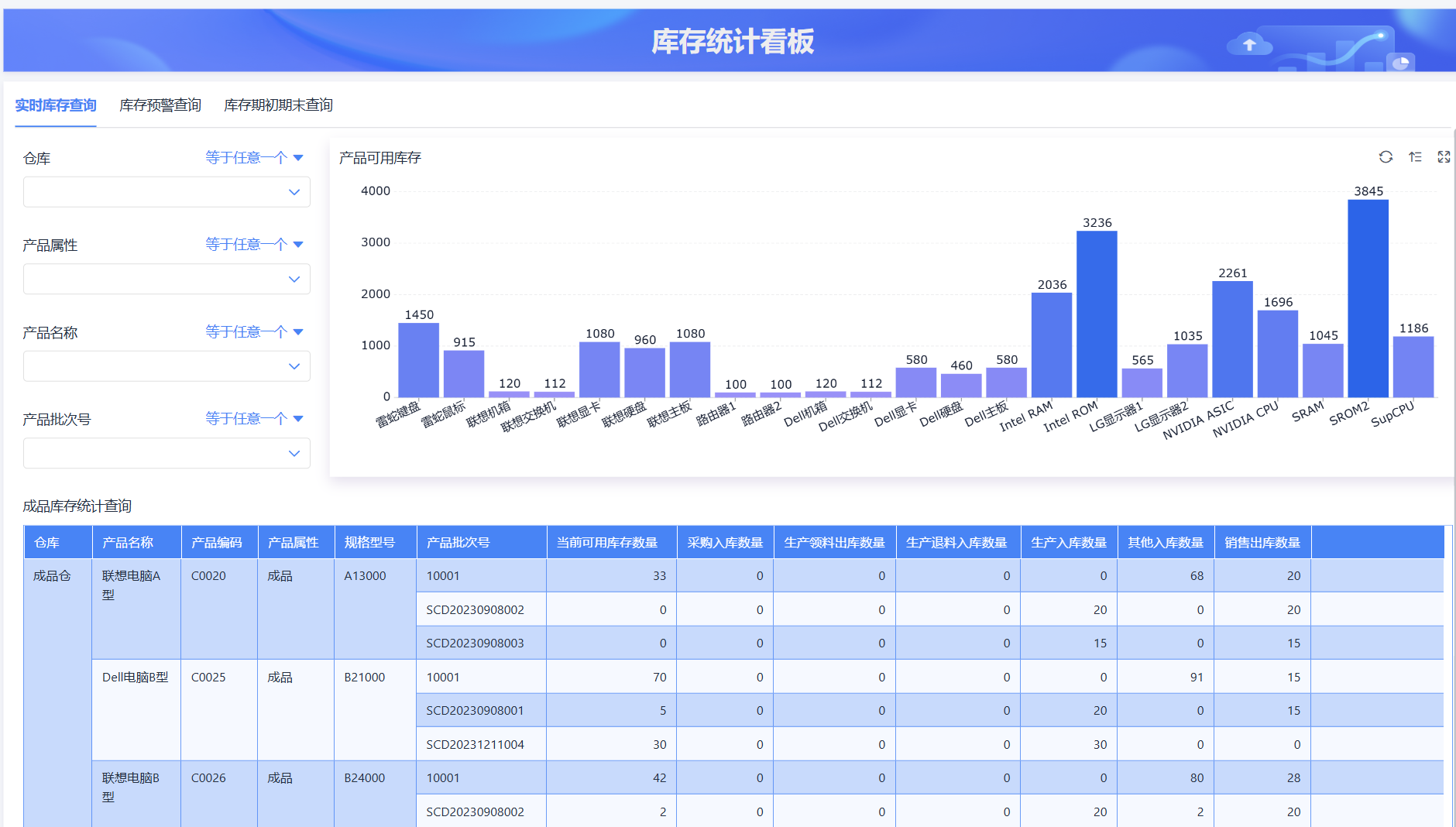Click the 雷蛇鼠标 bar showing 915
1456x827 pixels.
click(x=464, y=374)
